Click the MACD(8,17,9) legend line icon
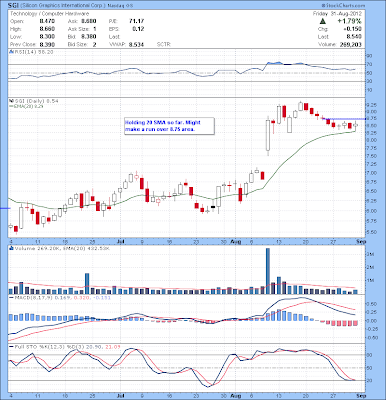Image resolution: width=386 pixels, height=400 pixels. 11,297
